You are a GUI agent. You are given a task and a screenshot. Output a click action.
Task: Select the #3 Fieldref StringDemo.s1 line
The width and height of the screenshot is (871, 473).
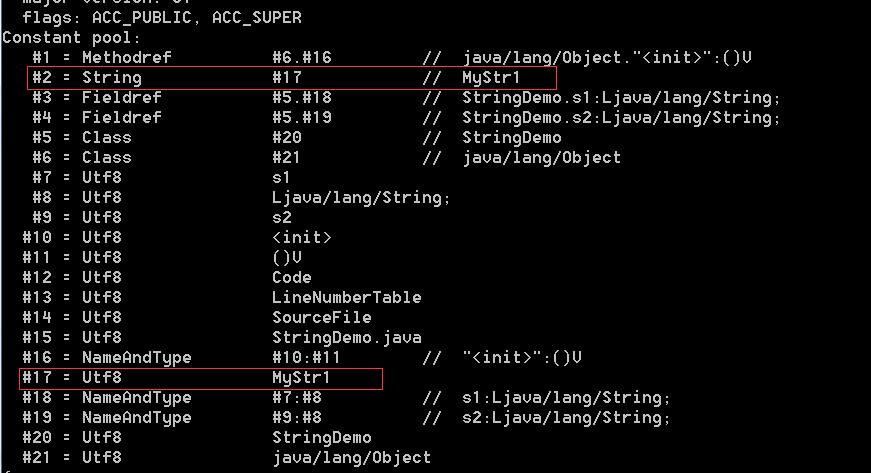(x=406, y=98)
